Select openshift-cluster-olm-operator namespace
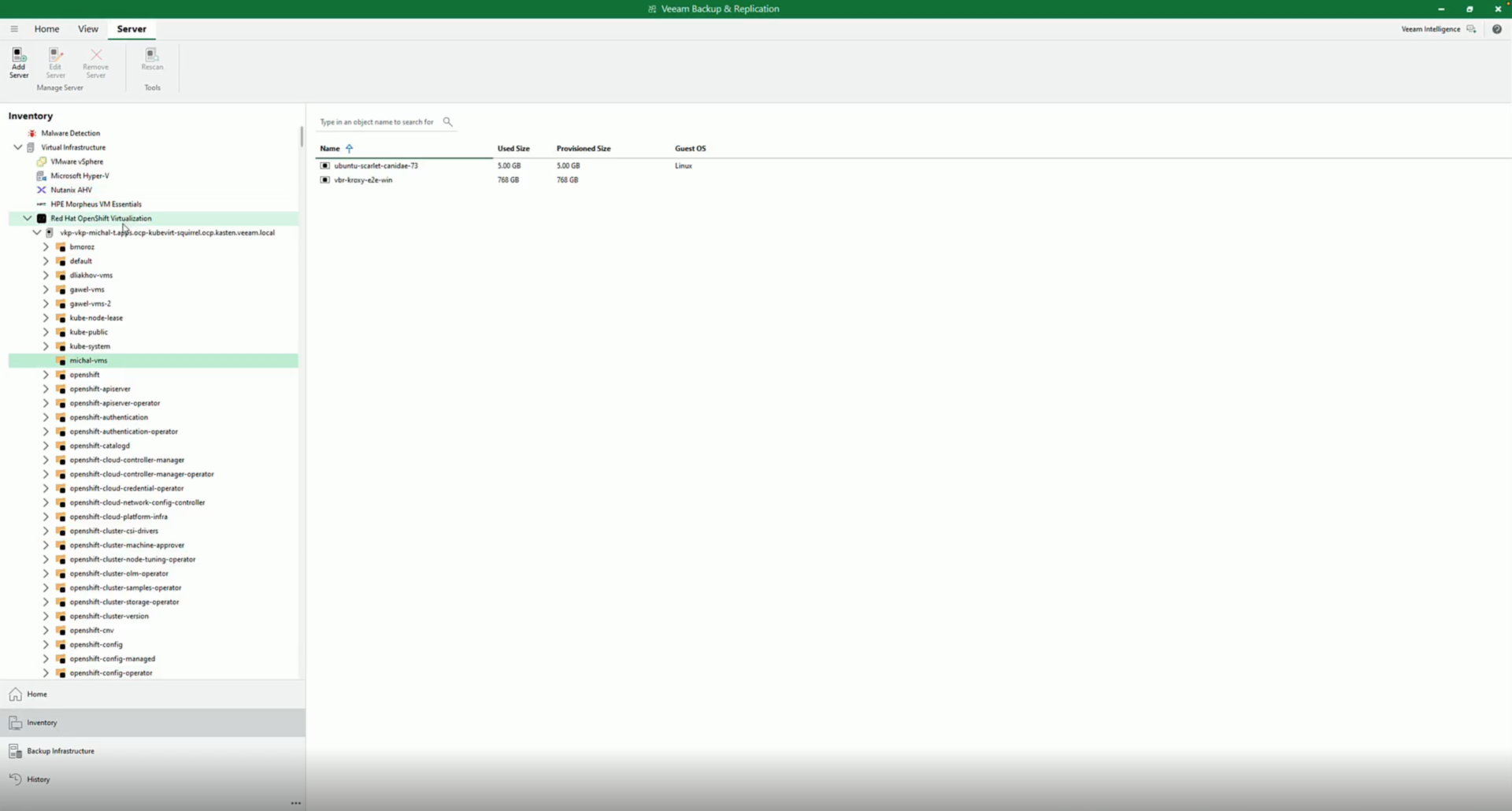 119,574
